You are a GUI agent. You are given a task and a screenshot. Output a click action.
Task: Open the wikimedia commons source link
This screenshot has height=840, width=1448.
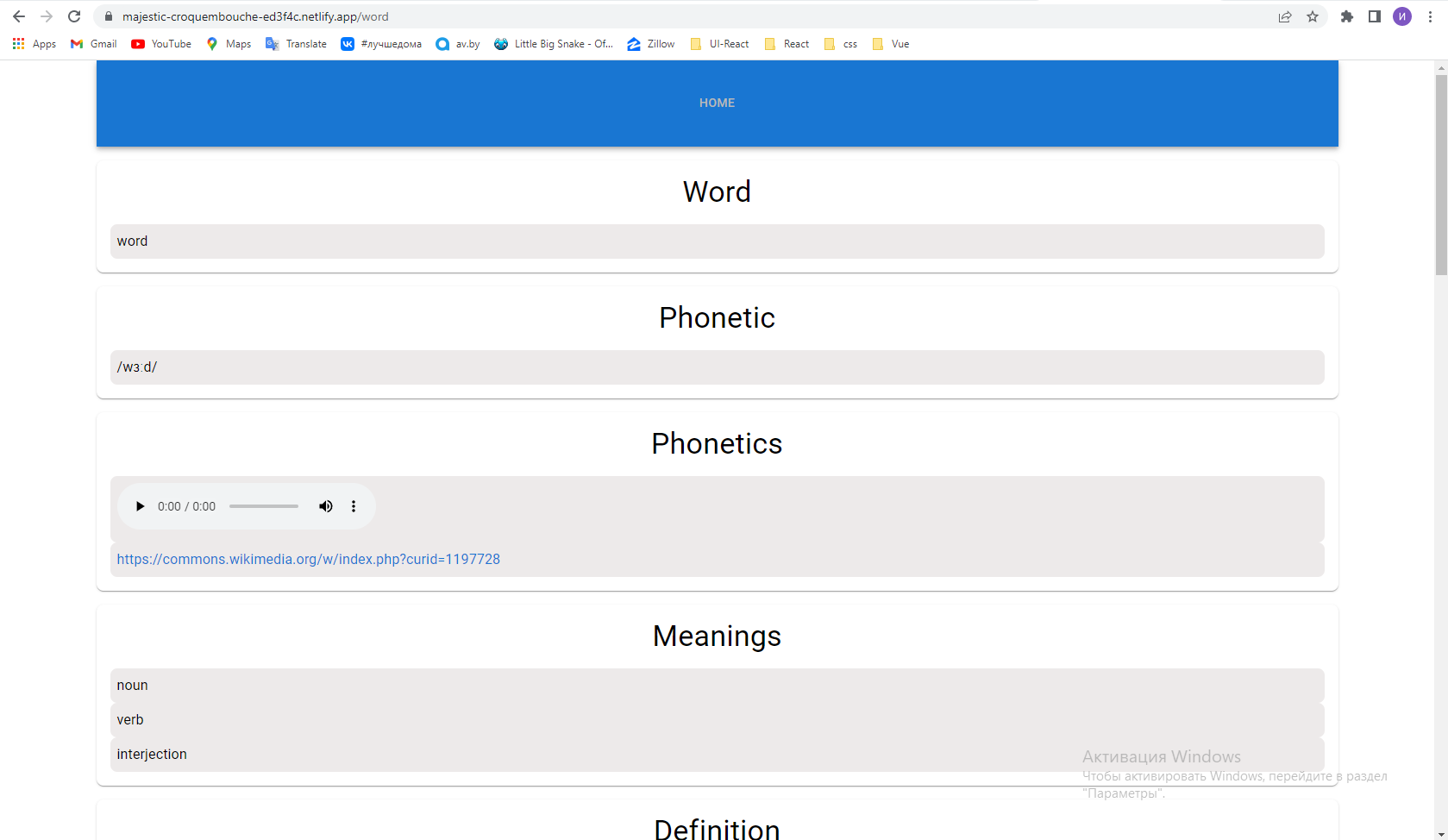(308, 559)
